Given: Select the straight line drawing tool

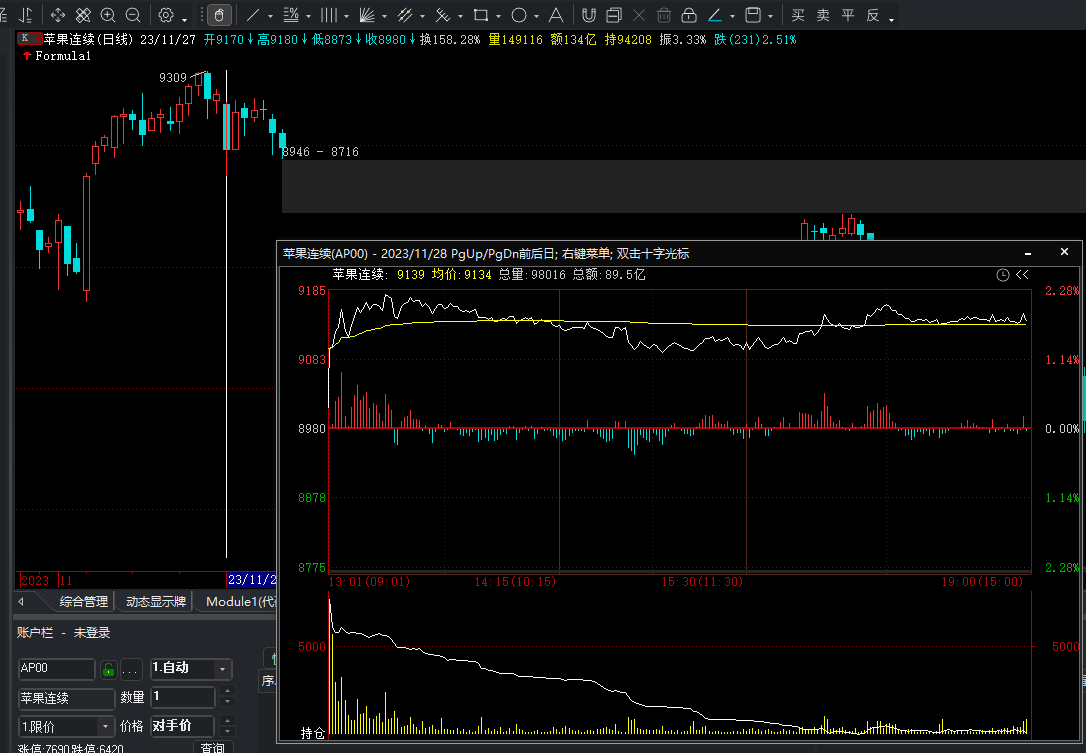Looking at the screenshot, I should 253,15.
